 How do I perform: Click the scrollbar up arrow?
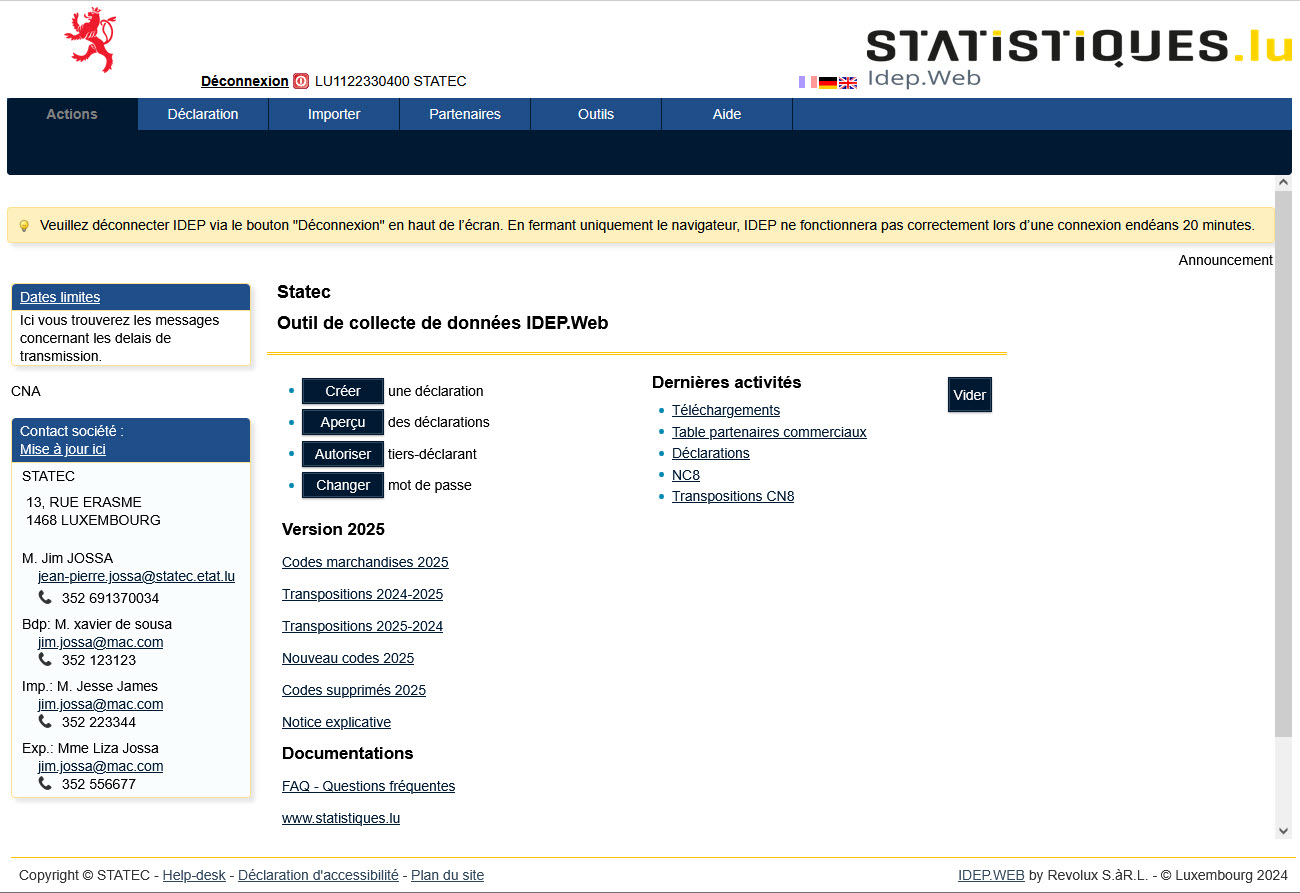pyautogui.click(x=1284, y=183)
